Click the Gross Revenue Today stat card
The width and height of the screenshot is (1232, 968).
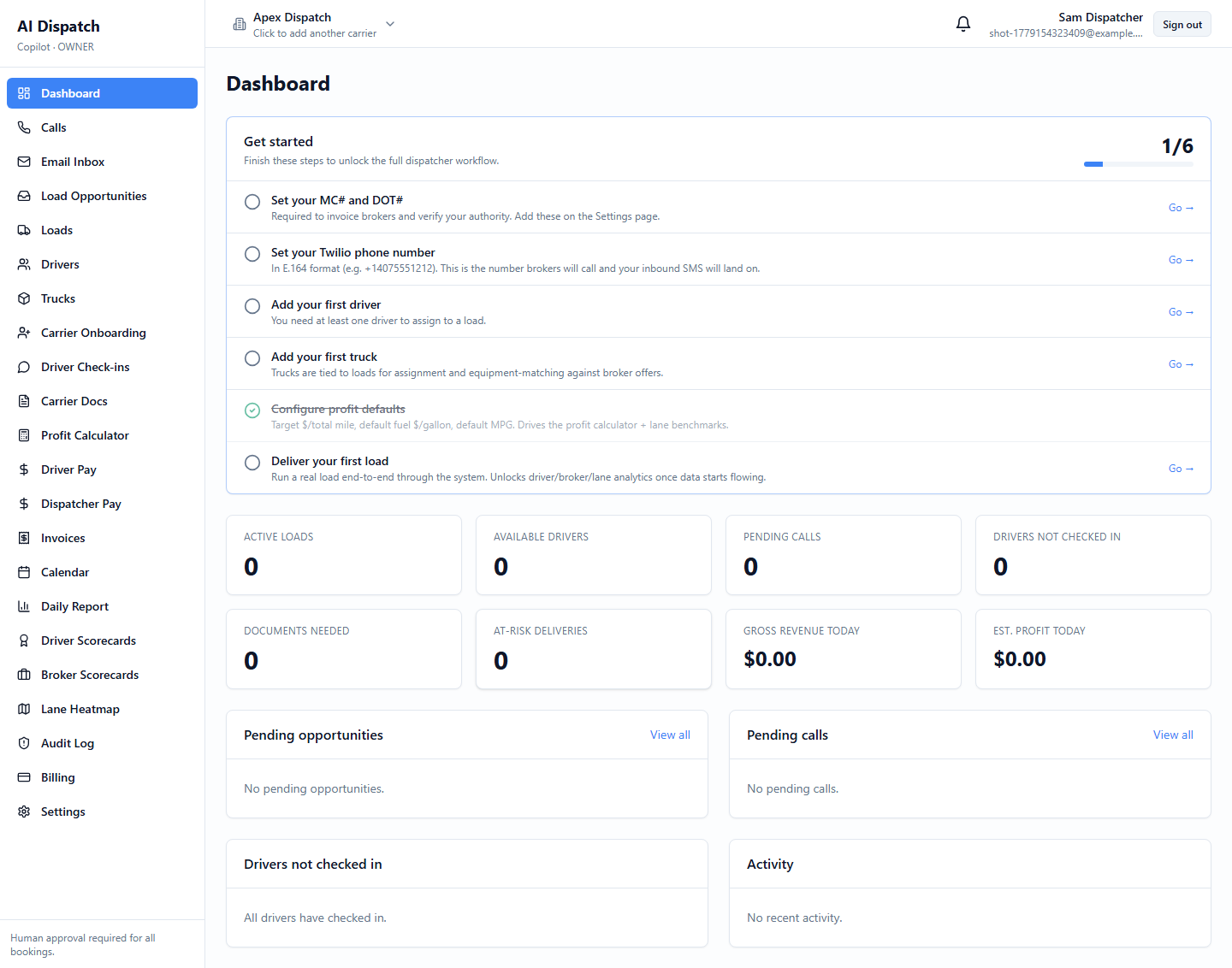[x=844, y=649]
